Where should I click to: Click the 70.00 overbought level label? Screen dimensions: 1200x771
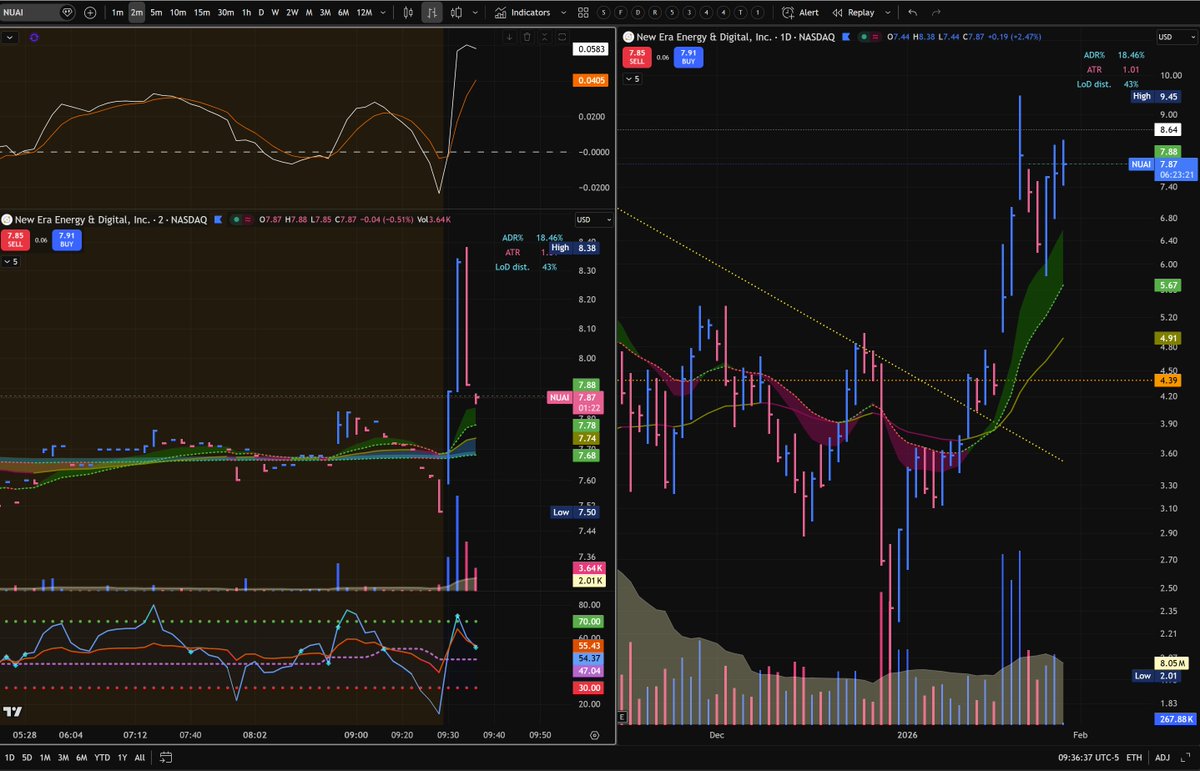(586, 621)
